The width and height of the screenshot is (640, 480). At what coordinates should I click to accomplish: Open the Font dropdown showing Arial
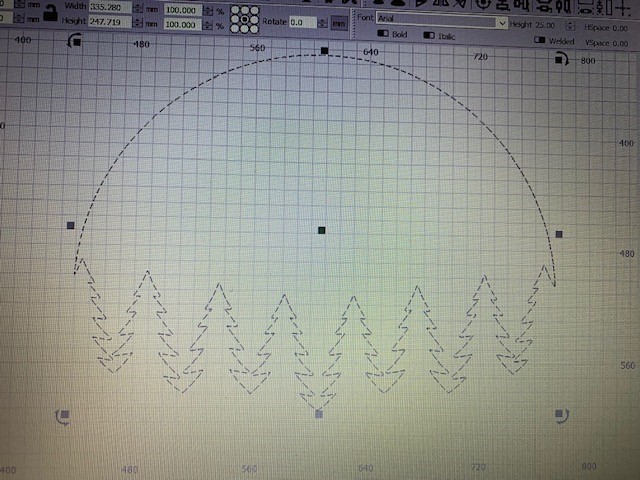click(x=441, y=20)
